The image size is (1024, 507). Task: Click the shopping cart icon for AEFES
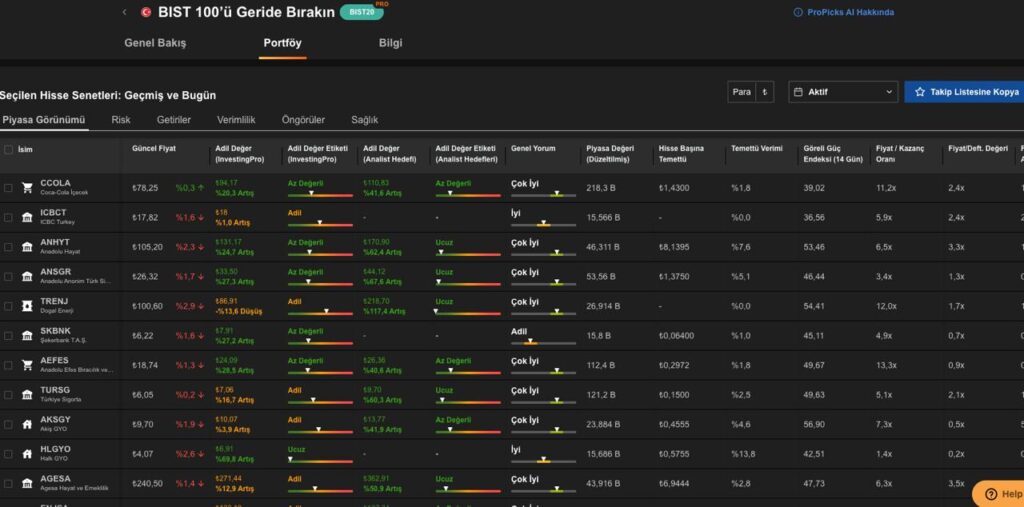(x=27, y=365)
